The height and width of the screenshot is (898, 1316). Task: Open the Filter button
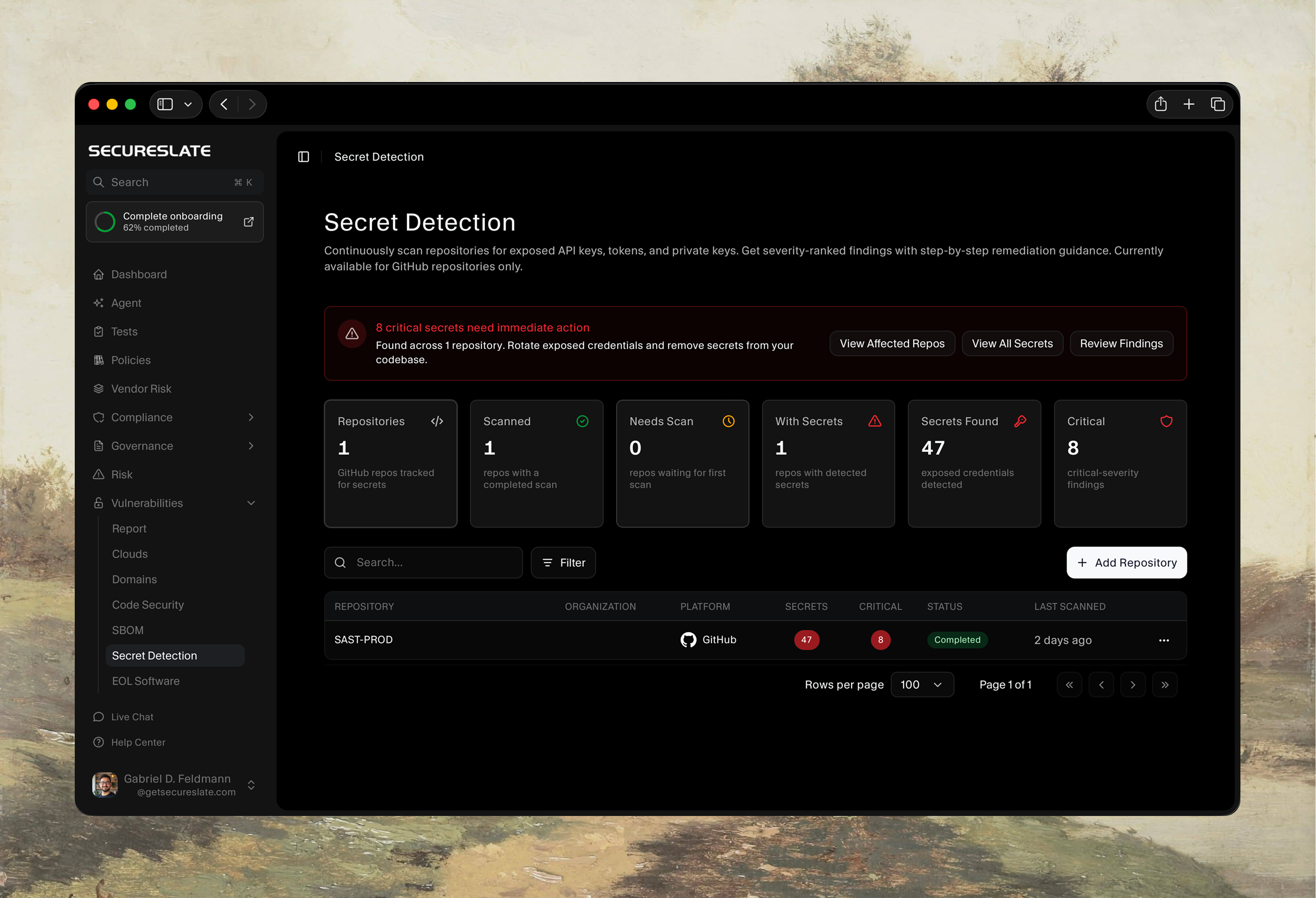pyautogui.click(x=563, y=563)
